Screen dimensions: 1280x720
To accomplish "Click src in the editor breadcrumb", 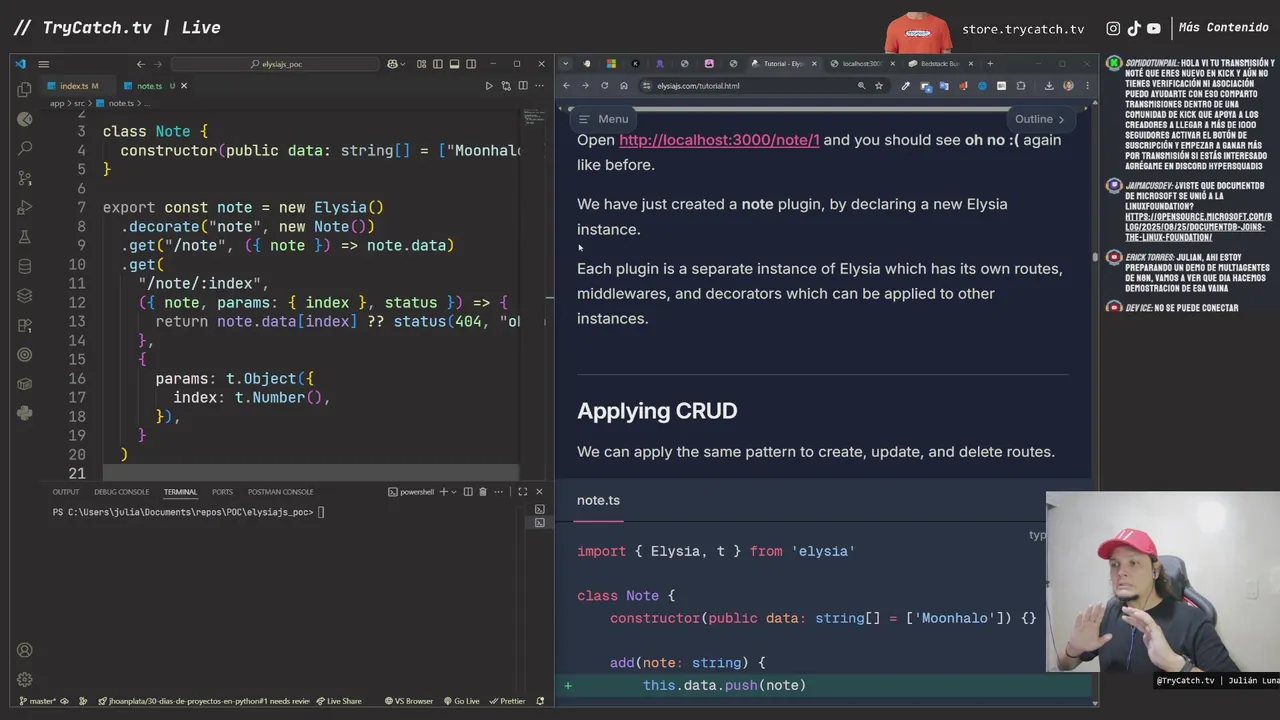I will [78, 103].
